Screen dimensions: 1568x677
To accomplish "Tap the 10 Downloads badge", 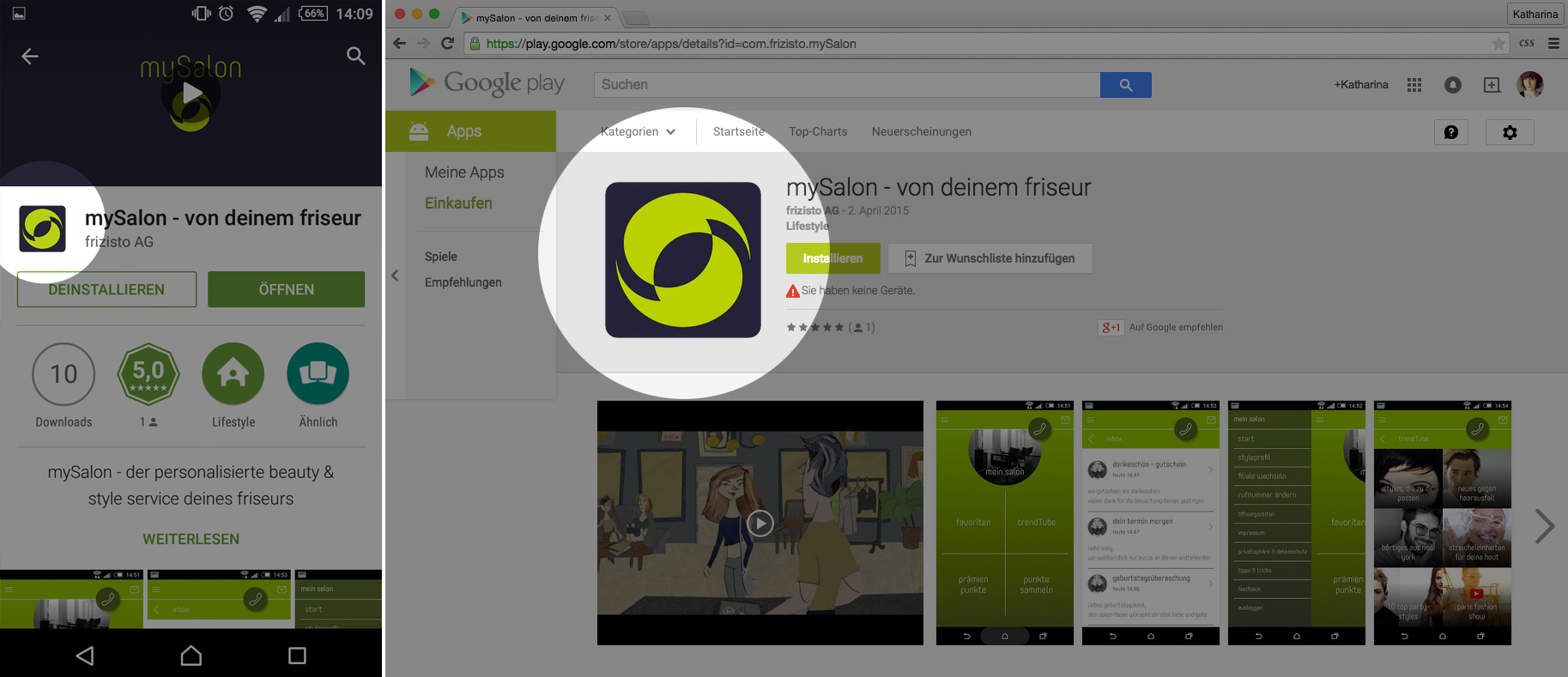I will [x=64, y=374].
